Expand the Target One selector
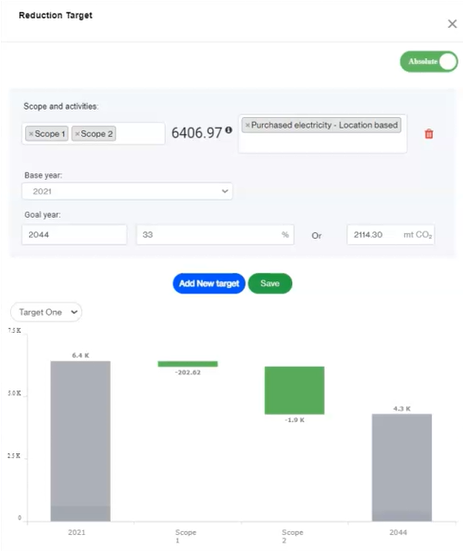Image resolution: width=463 pixels, height=551 pixels. 46,312
